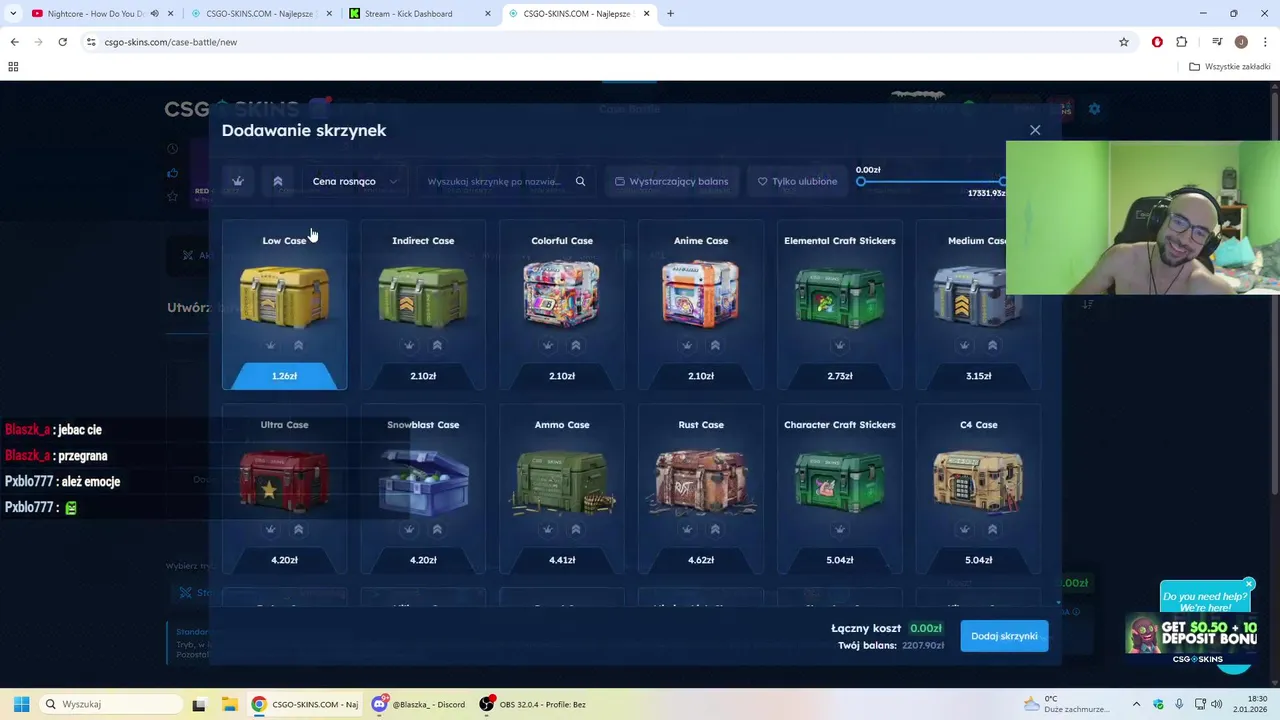
Task: Select the Low Case card
Action: point(284,305)
